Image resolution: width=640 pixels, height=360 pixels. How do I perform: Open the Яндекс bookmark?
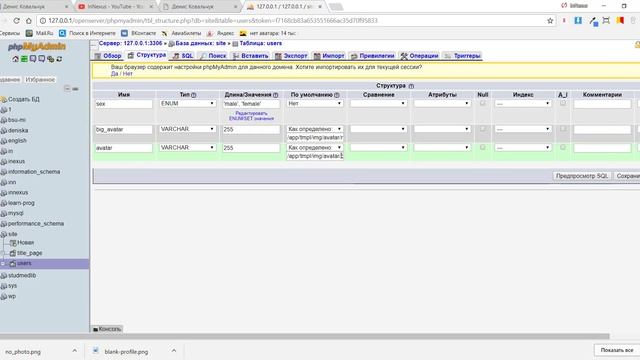pyautogui.click(x=220, y=33)
